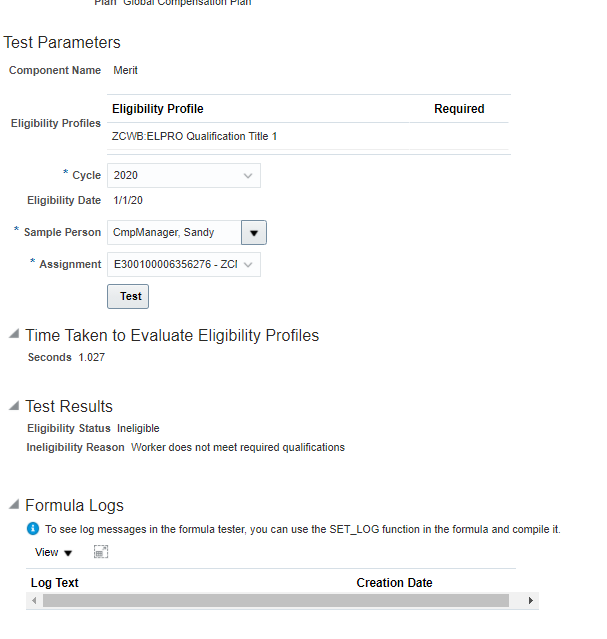Open the Sample Person search dropdown arrow

point(254,233)
